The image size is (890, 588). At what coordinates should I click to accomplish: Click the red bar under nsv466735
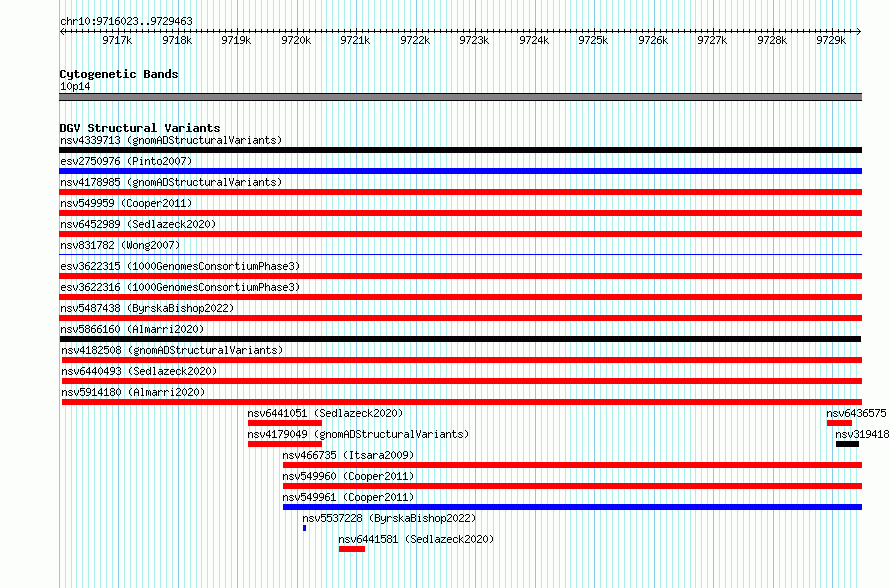coord(573,465)
